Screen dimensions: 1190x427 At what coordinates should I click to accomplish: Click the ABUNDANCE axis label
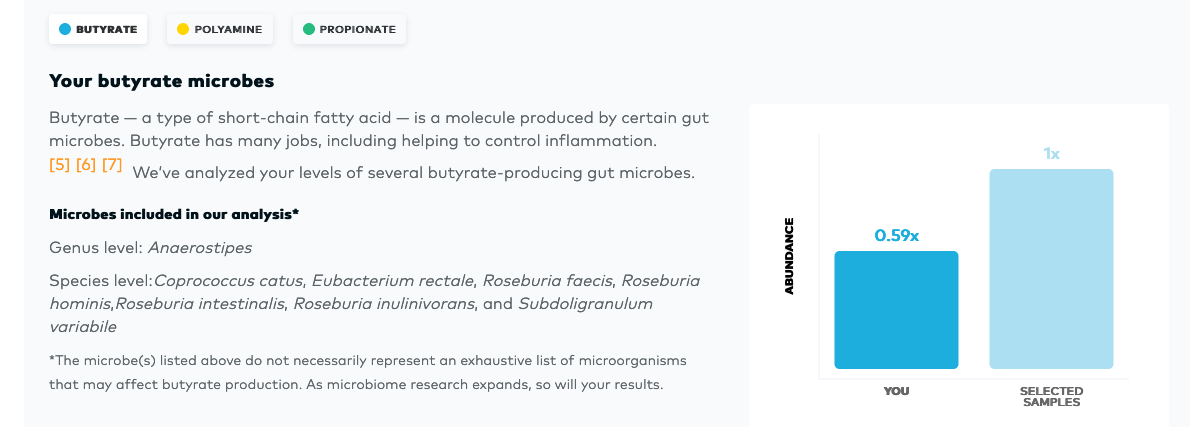coord(789,256)
